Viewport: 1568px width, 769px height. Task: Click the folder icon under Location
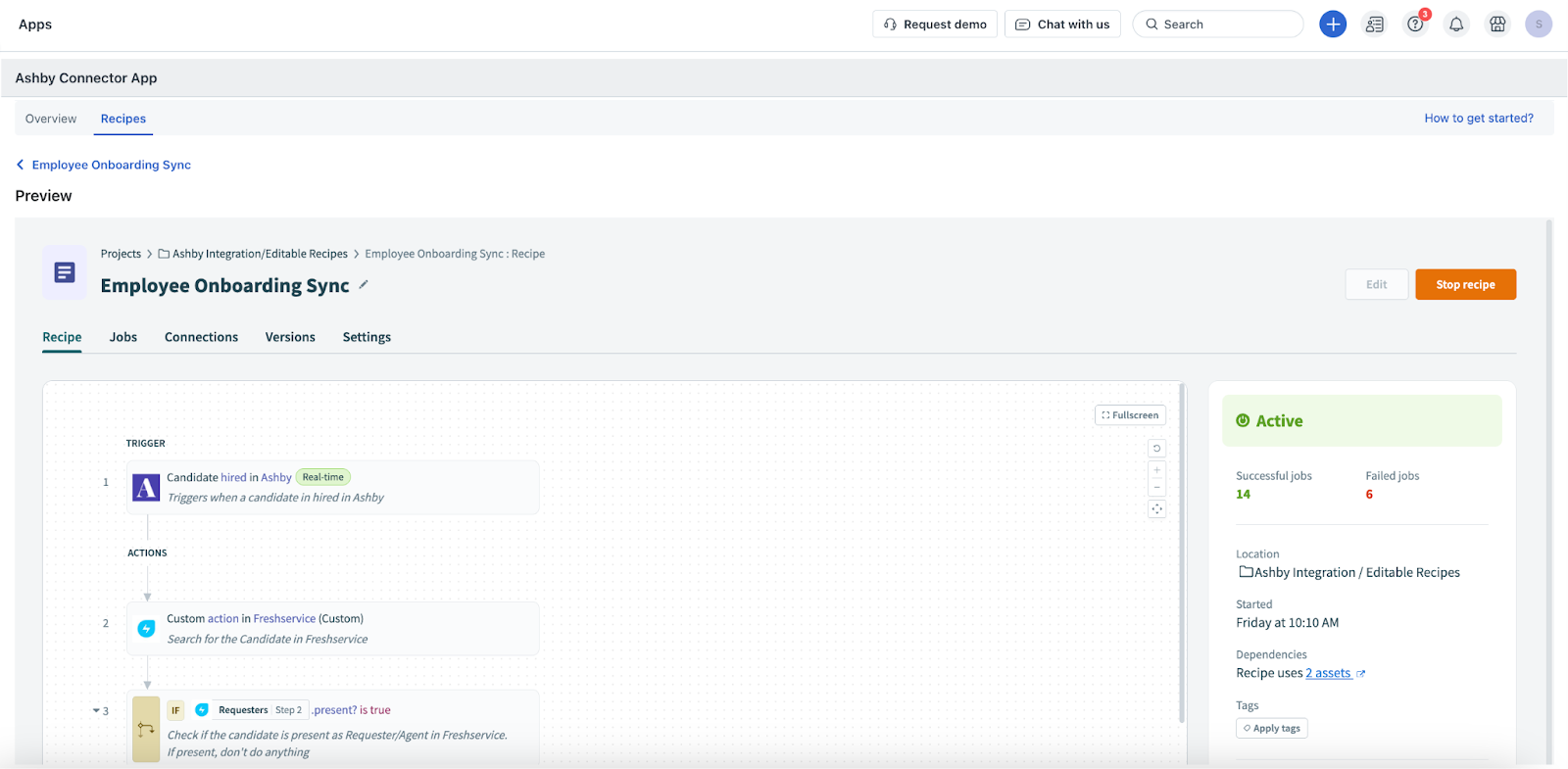[1246, 571]
